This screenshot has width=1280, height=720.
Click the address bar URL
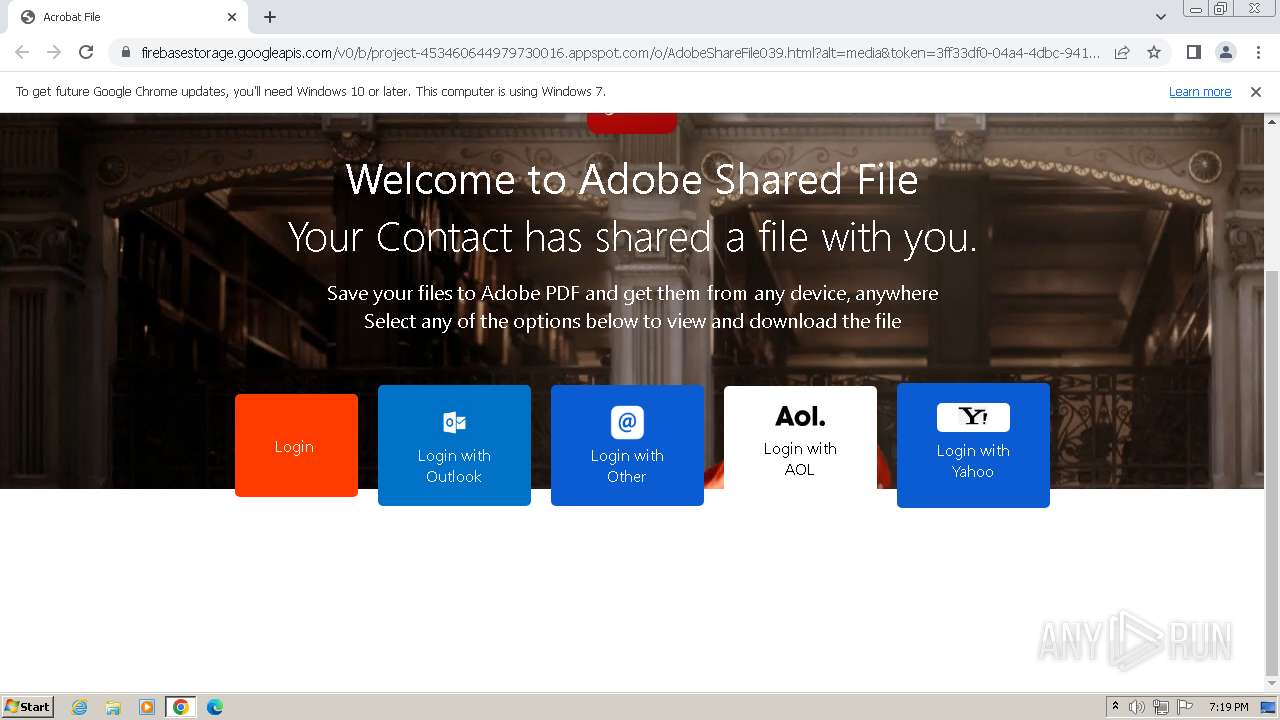[620, 52]
